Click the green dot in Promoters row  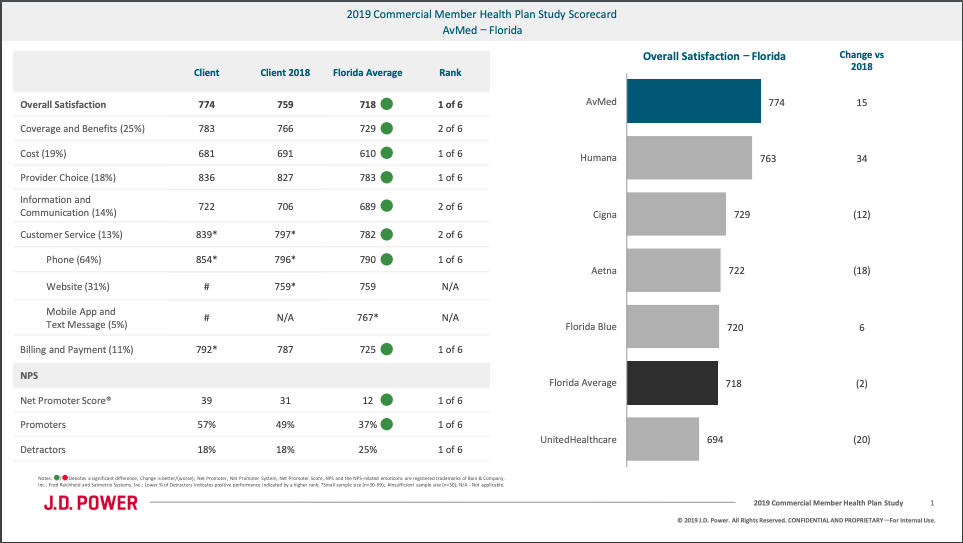386,424
